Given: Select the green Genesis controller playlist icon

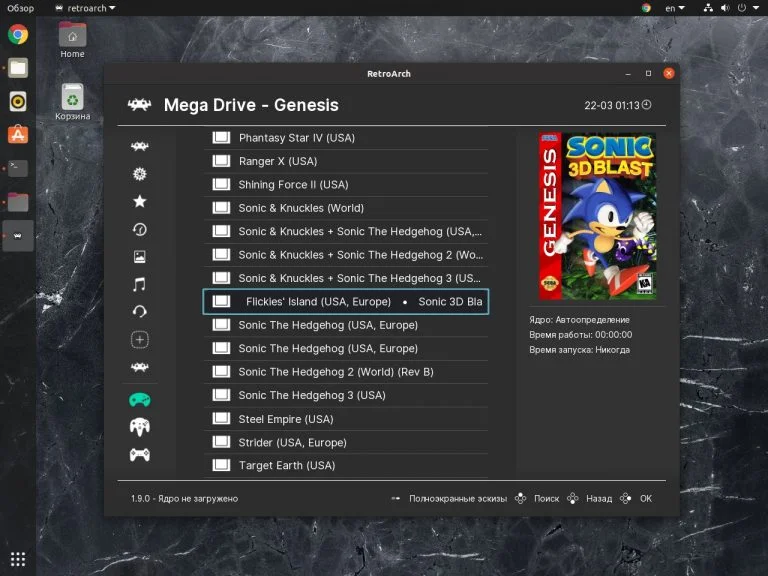Looking at the screenshot, I should click(140, 400).
